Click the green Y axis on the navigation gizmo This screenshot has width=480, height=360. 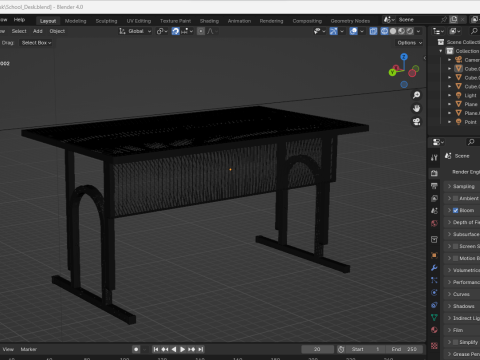click(392, 72)
